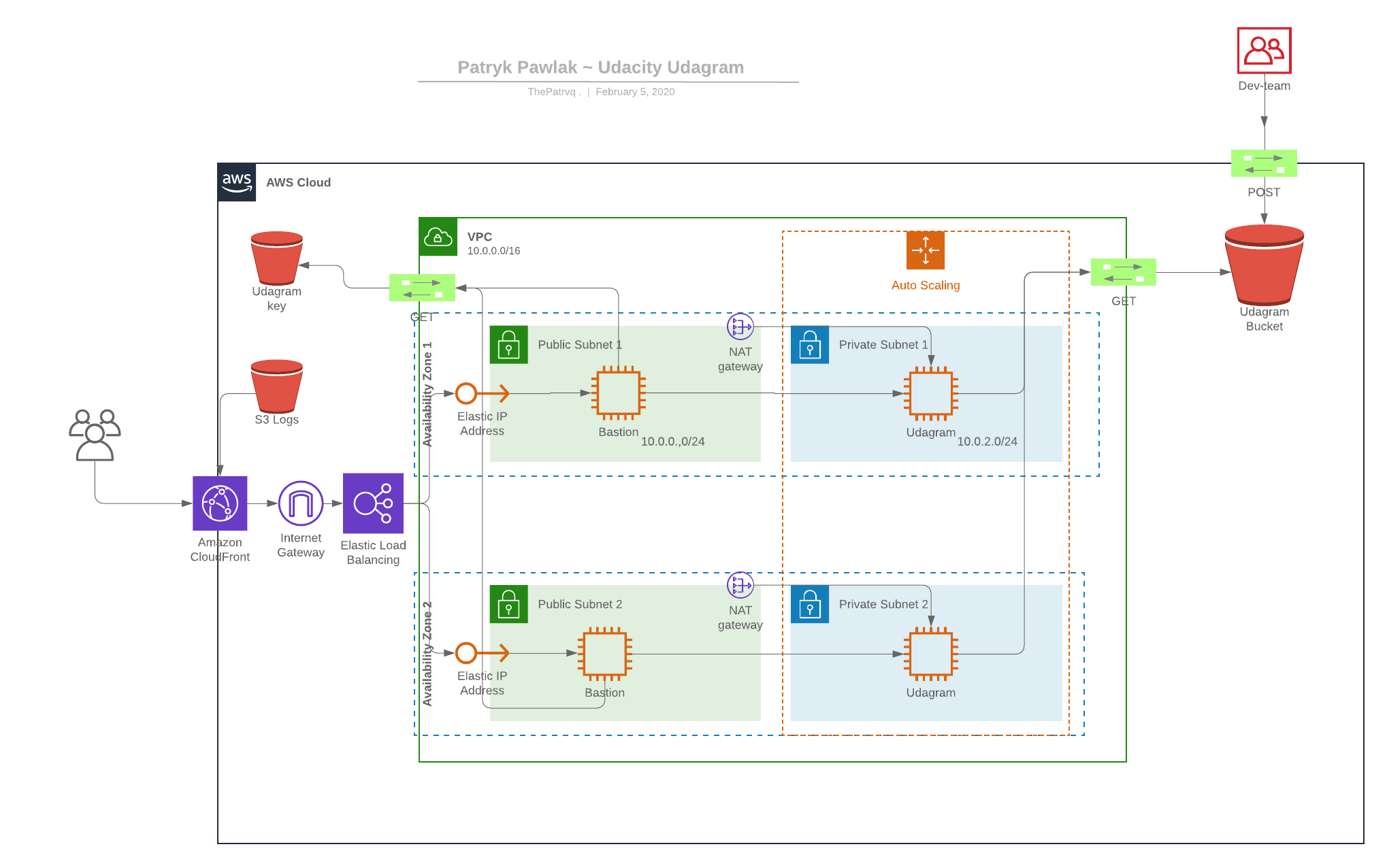The width and height of the screenshot is (1387, 868).
Task: Click the Elastic Load Balancing icon
Action: [x=373, y=503]
